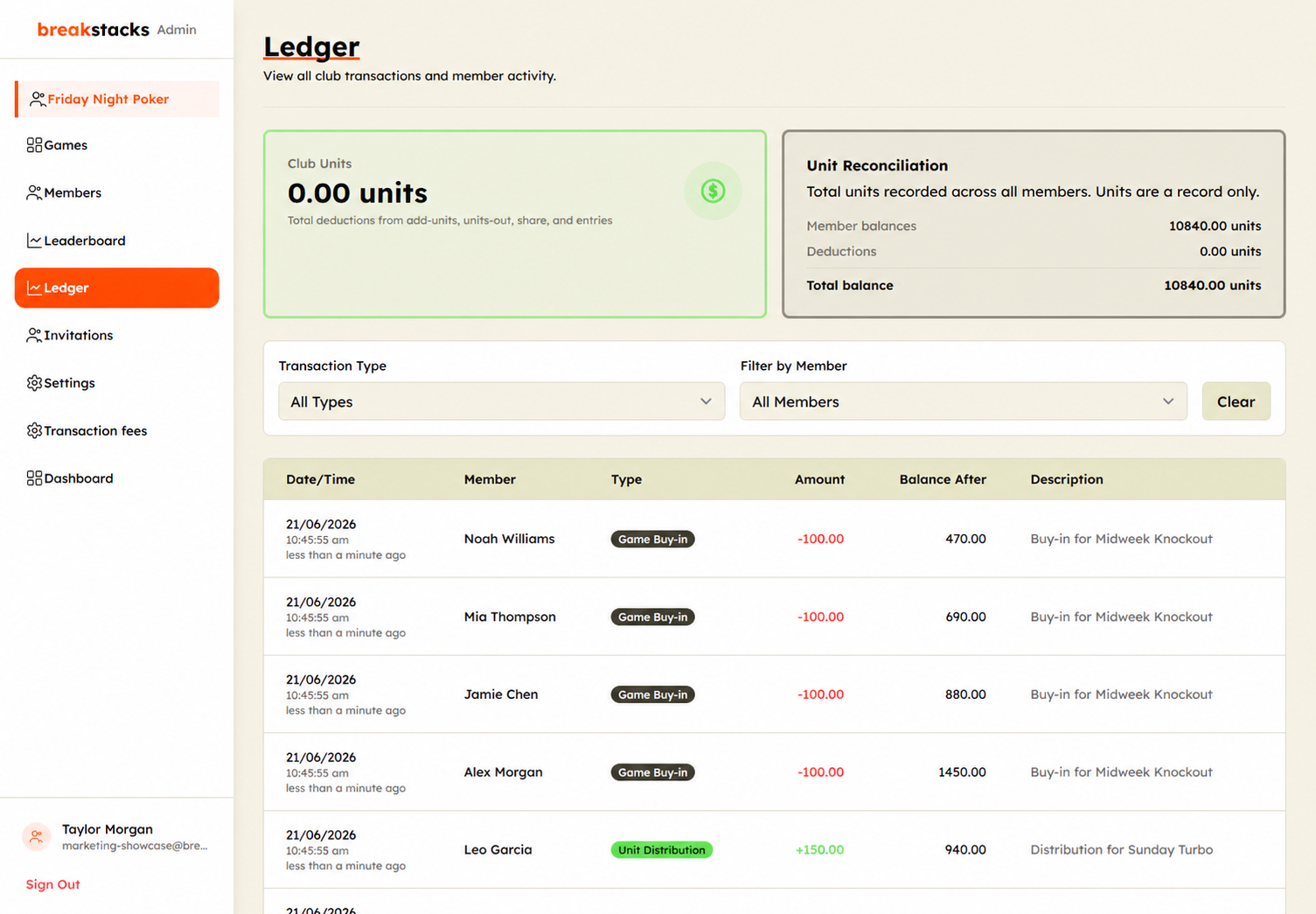1316x914 pixels.
Task: Click the Taylor Morgan user name
Action: point(107,829)
